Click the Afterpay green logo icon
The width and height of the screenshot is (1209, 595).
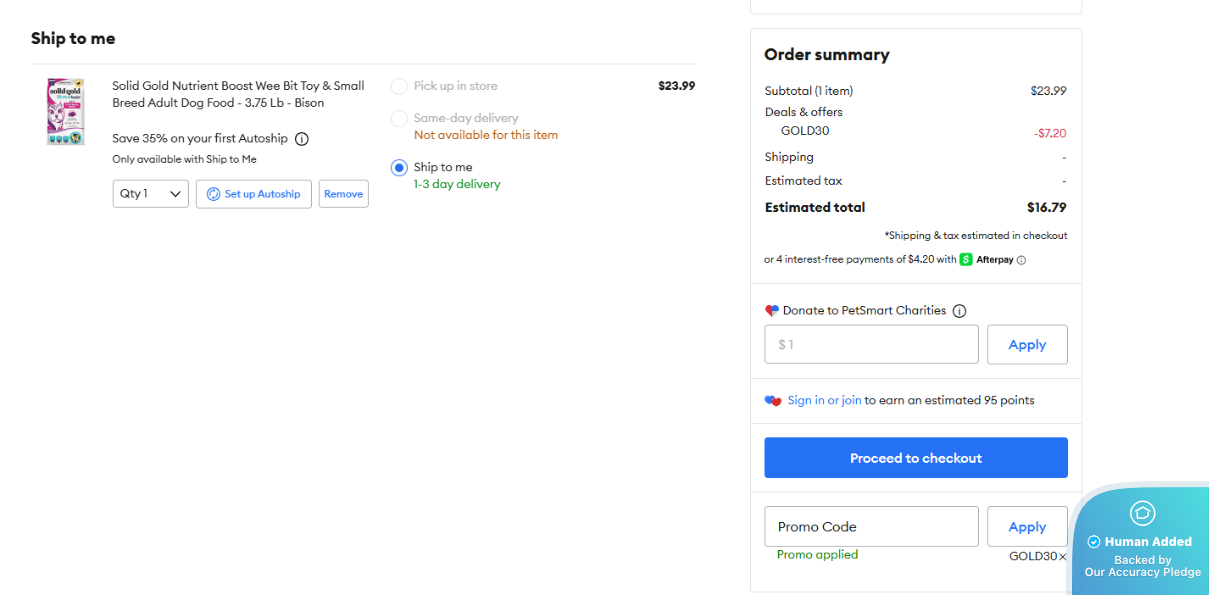coord(966,260)
